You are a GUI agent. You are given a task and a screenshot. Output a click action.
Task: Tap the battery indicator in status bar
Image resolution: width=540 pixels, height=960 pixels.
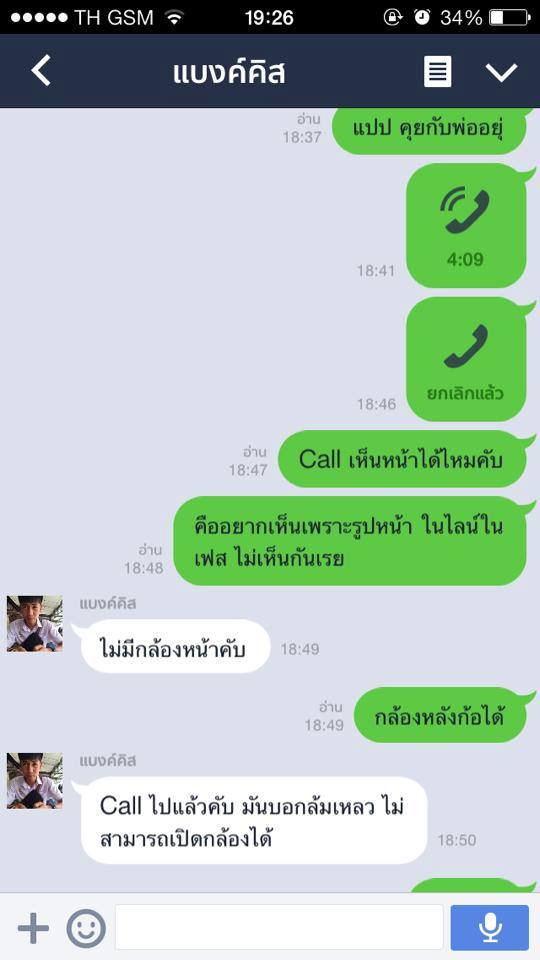[x=508, y=17]
